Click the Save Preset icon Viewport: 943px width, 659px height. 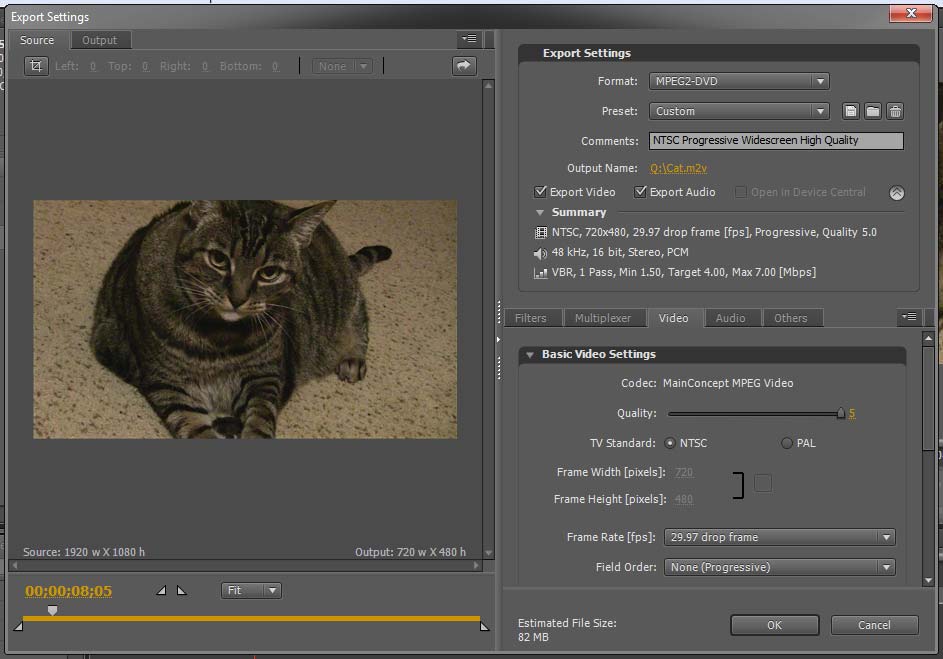(x=851, y=111)
